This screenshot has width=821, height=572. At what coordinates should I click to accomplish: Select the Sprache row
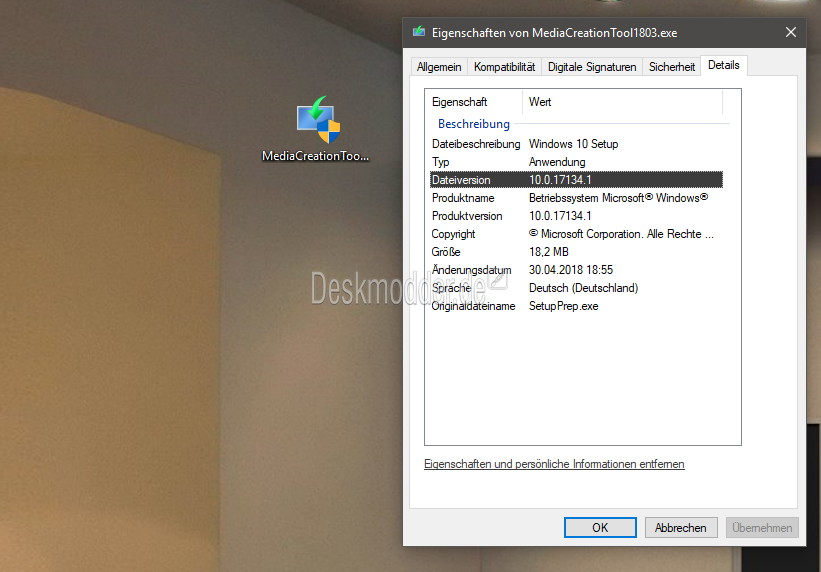coord(576,288)
